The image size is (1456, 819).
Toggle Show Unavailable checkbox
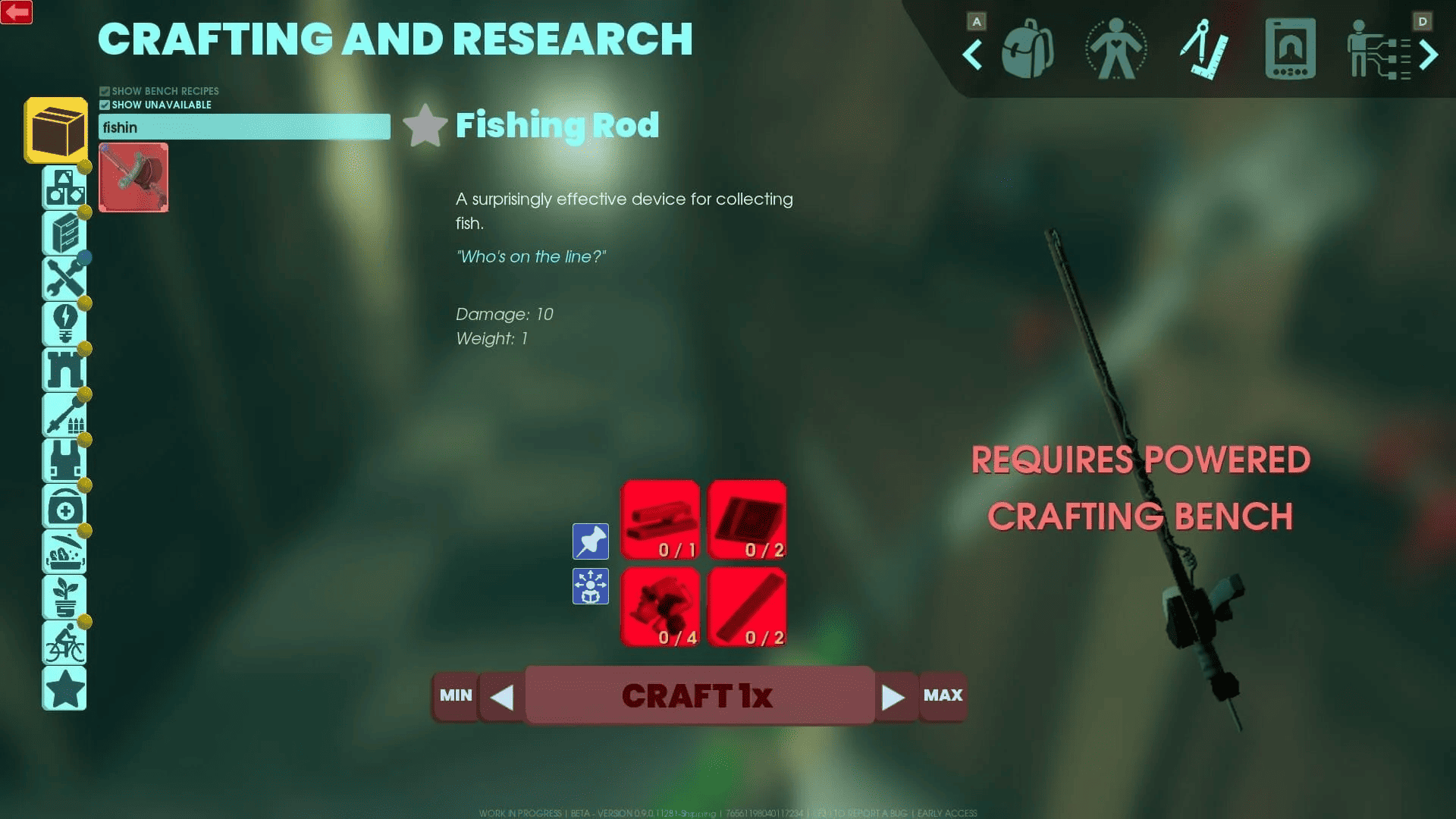pyautogui.click(x=103, y=105)
